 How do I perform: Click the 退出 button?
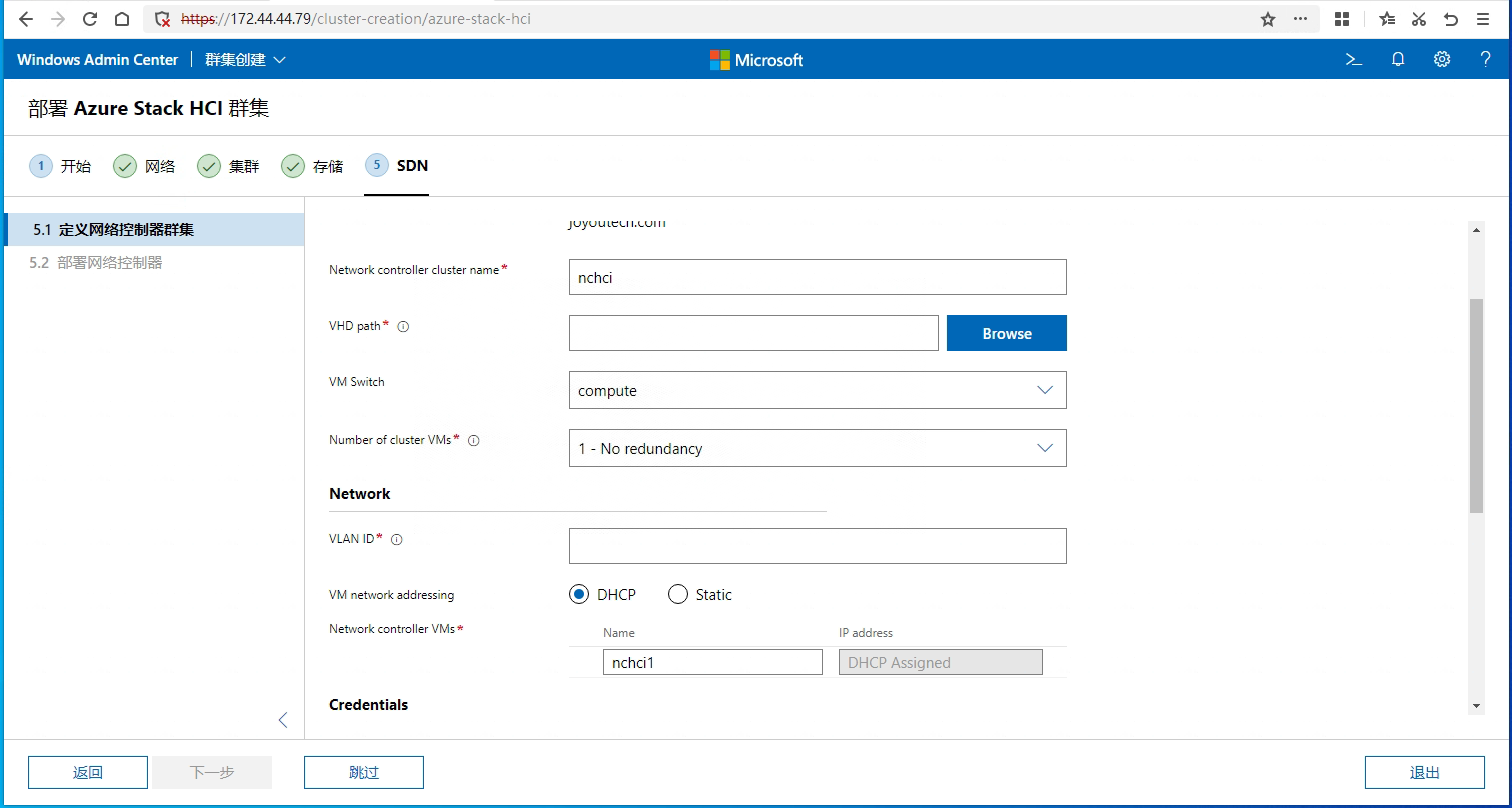pyautogui.click(x=1425, y=772)
